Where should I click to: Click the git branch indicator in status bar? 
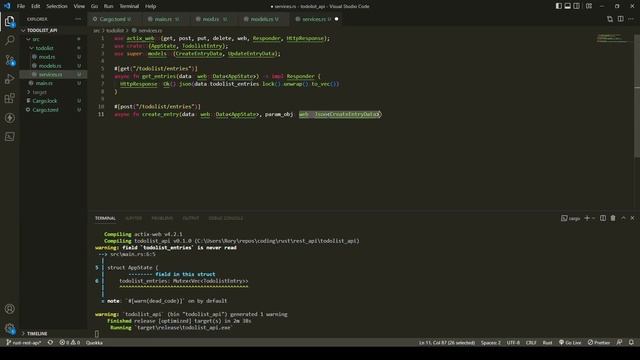pos(24,342)
